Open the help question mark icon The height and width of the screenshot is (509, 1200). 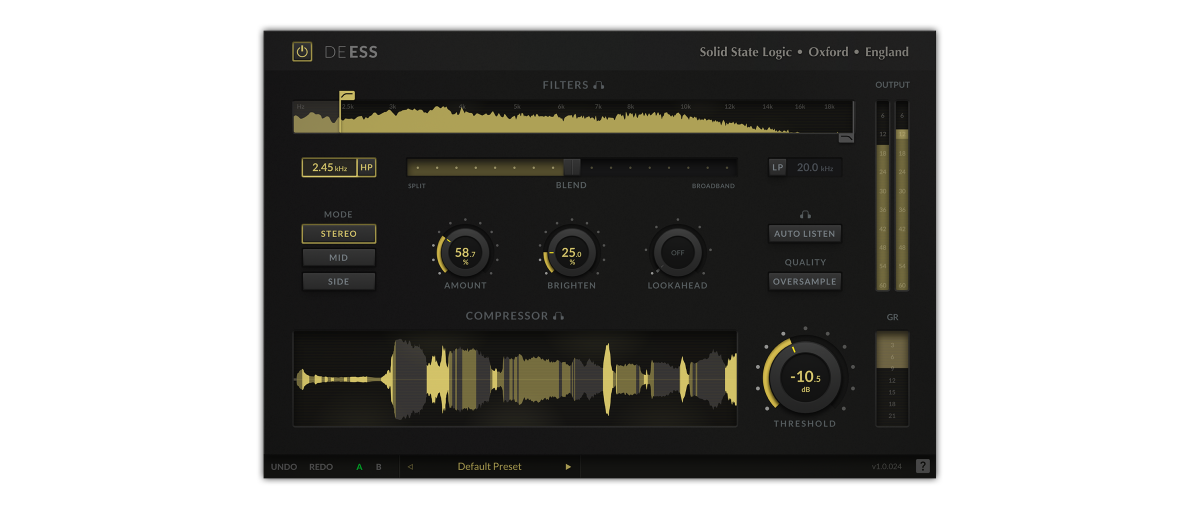pos(922,466)
